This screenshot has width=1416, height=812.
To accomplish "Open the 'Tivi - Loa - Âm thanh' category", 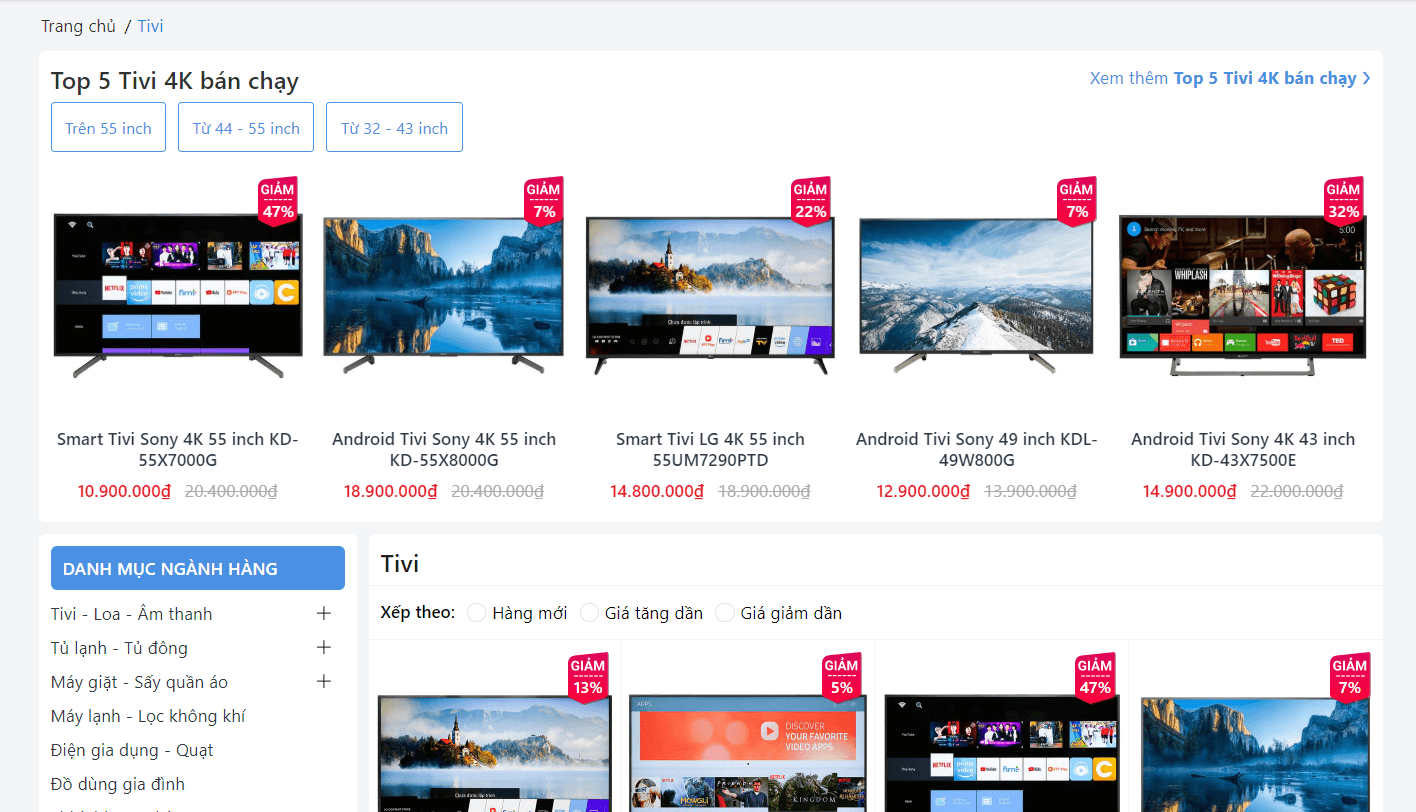I will 132,614.
